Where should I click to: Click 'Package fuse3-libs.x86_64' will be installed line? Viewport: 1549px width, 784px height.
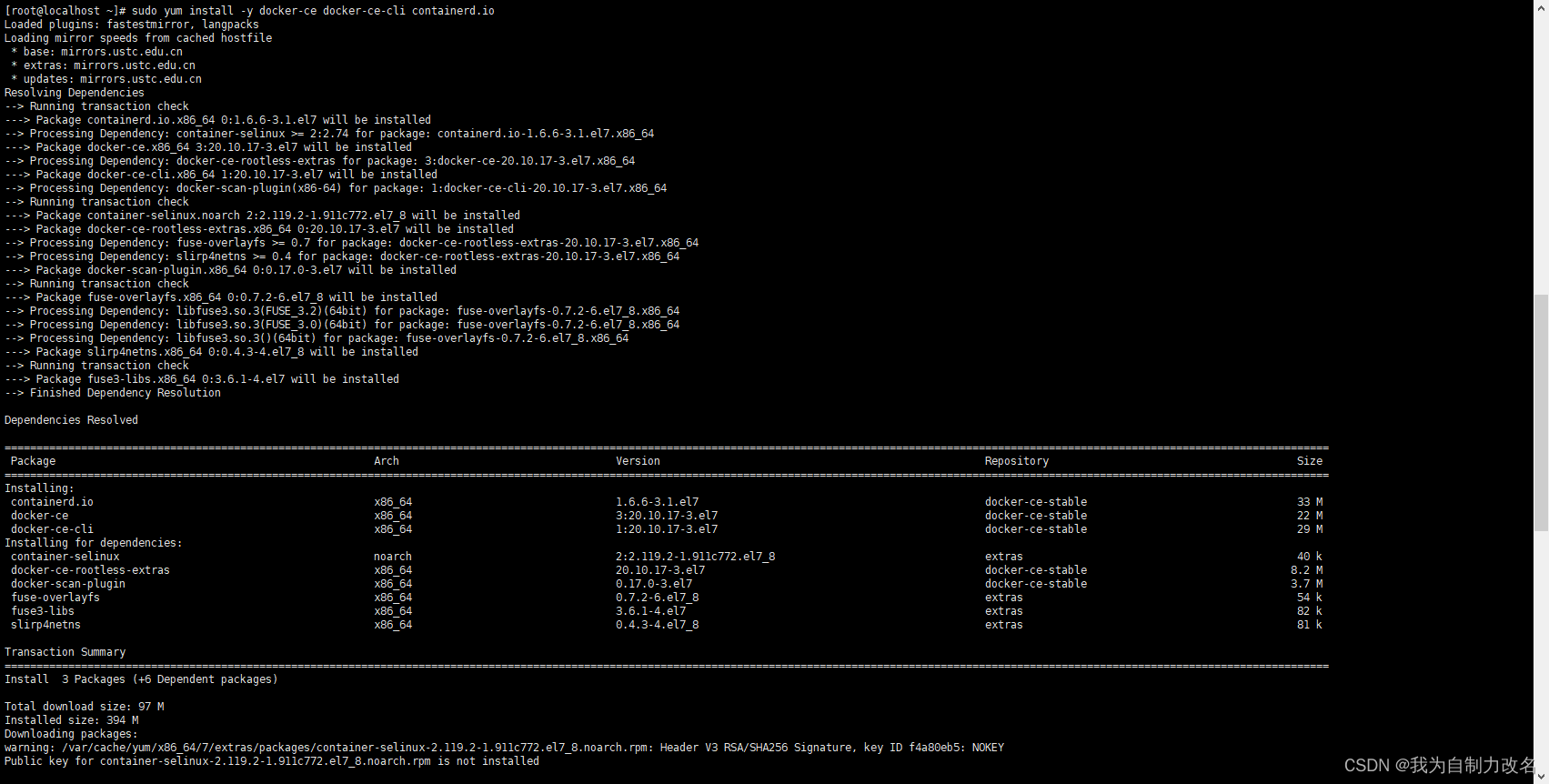tap(202, 379)
